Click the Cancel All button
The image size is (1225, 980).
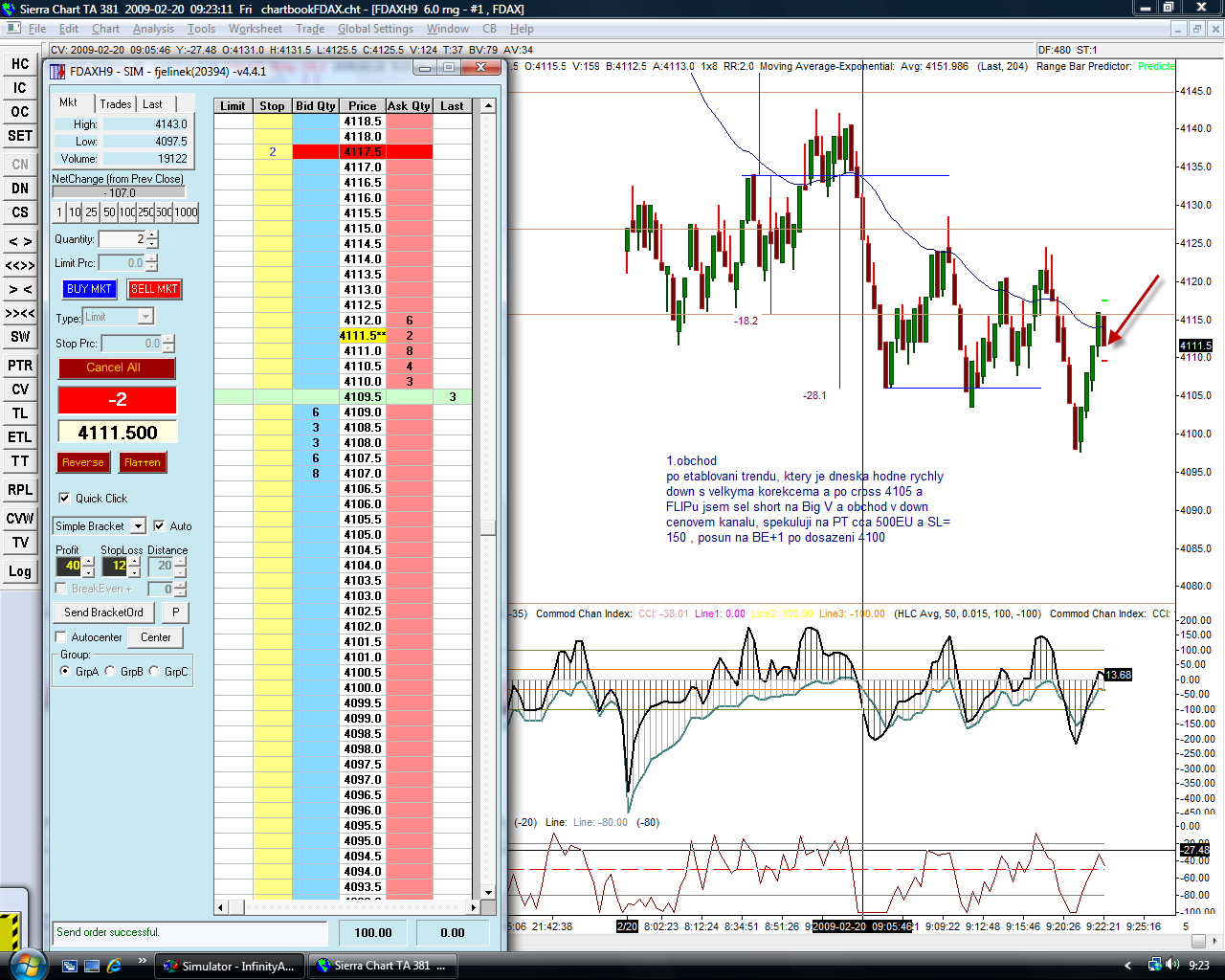click(x=117, y=367)
